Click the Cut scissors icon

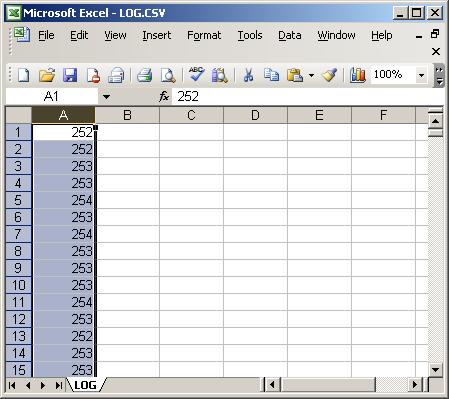click(248, 75)
